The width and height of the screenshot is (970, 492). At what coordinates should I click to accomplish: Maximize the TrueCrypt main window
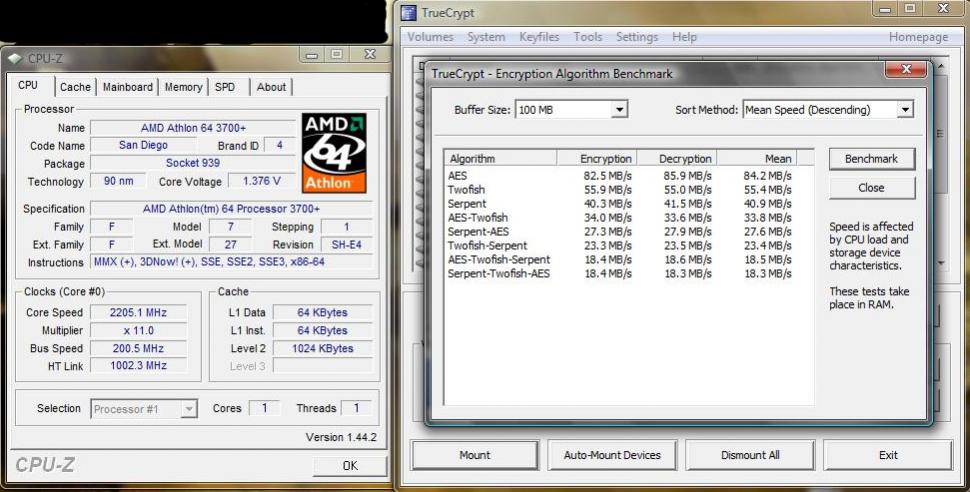(x=910, y=8)
